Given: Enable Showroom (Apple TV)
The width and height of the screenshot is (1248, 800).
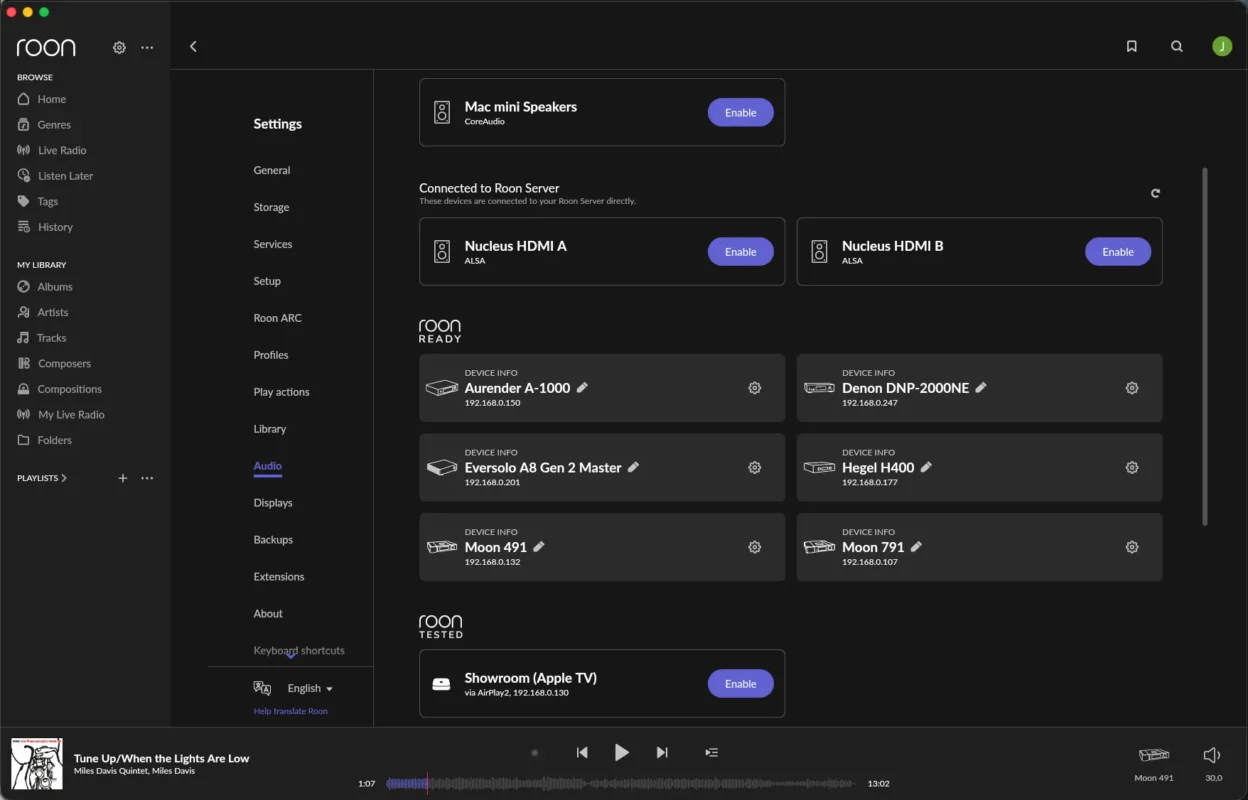Looking at the screenshot, I should pyautogui.click(x=741, y=684).
